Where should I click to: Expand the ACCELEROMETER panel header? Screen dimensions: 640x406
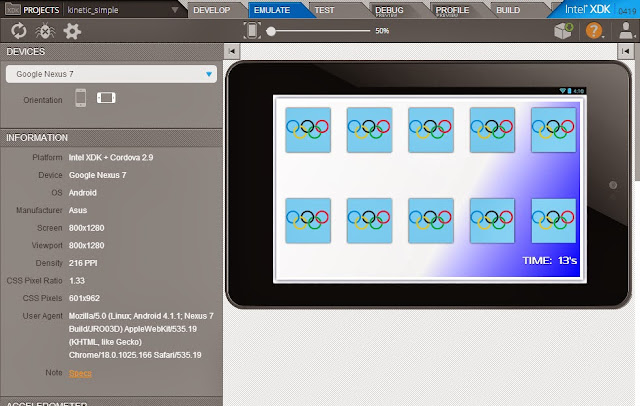[x=111, y=402]
